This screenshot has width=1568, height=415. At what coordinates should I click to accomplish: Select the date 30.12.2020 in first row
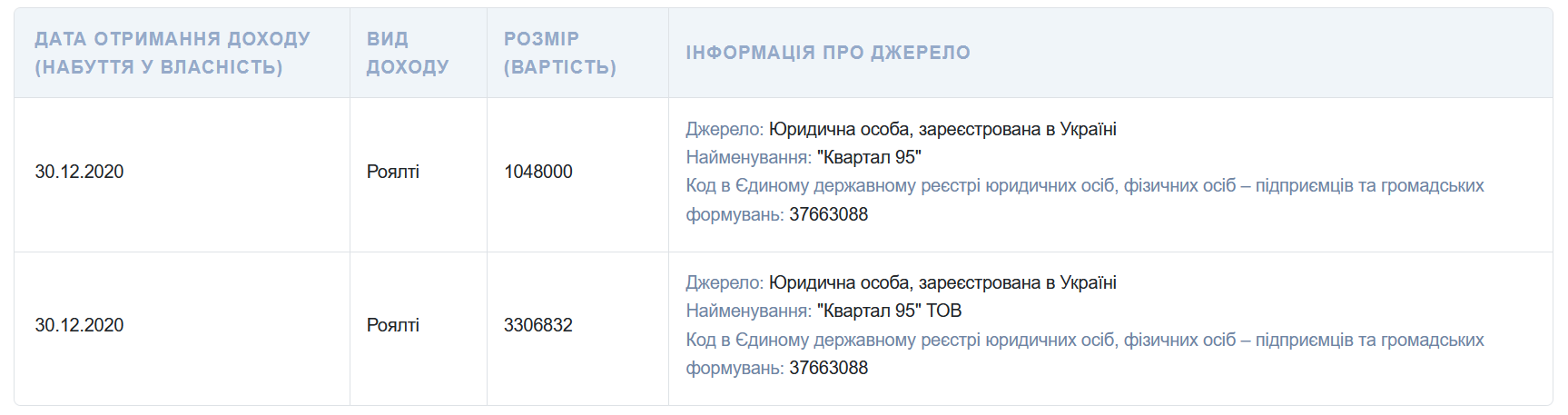coord(79,172)
